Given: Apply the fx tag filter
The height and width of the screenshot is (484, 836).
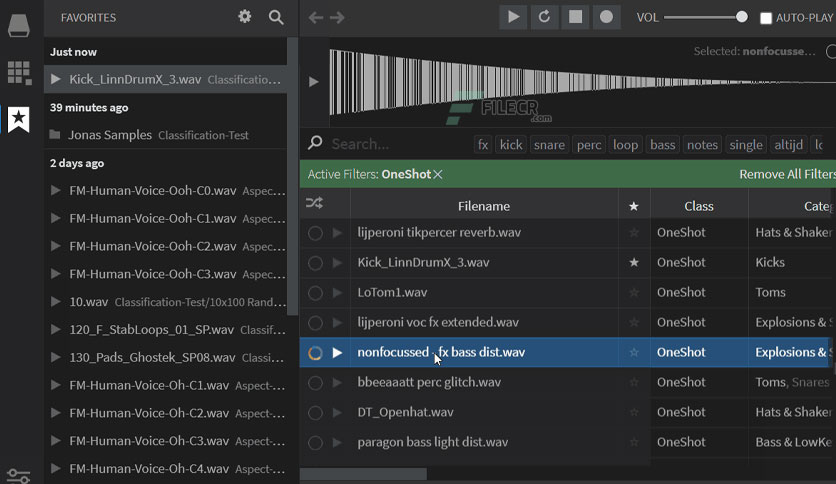Looking at the screenshot, I should pyautogui.click(x=483, y=144).
